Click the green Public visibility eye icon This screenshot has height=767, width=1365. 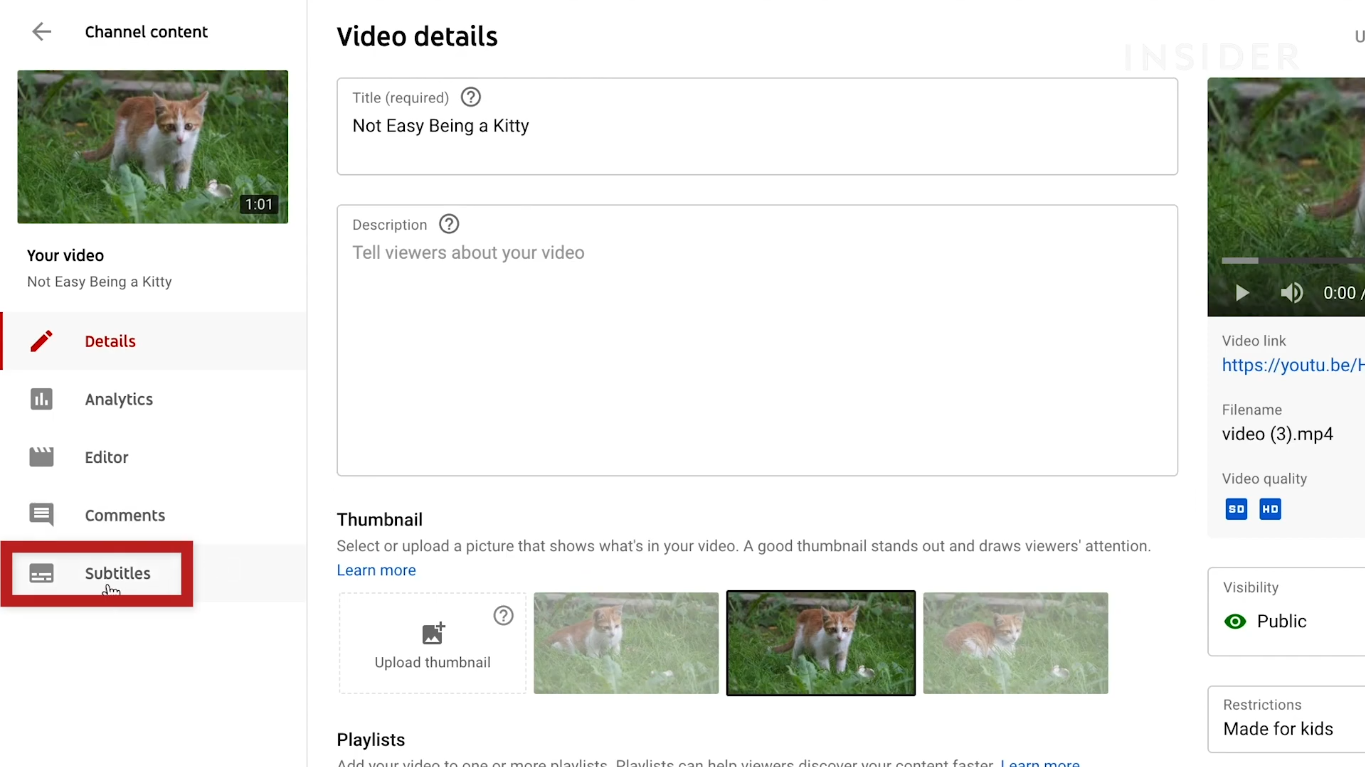1235,621
